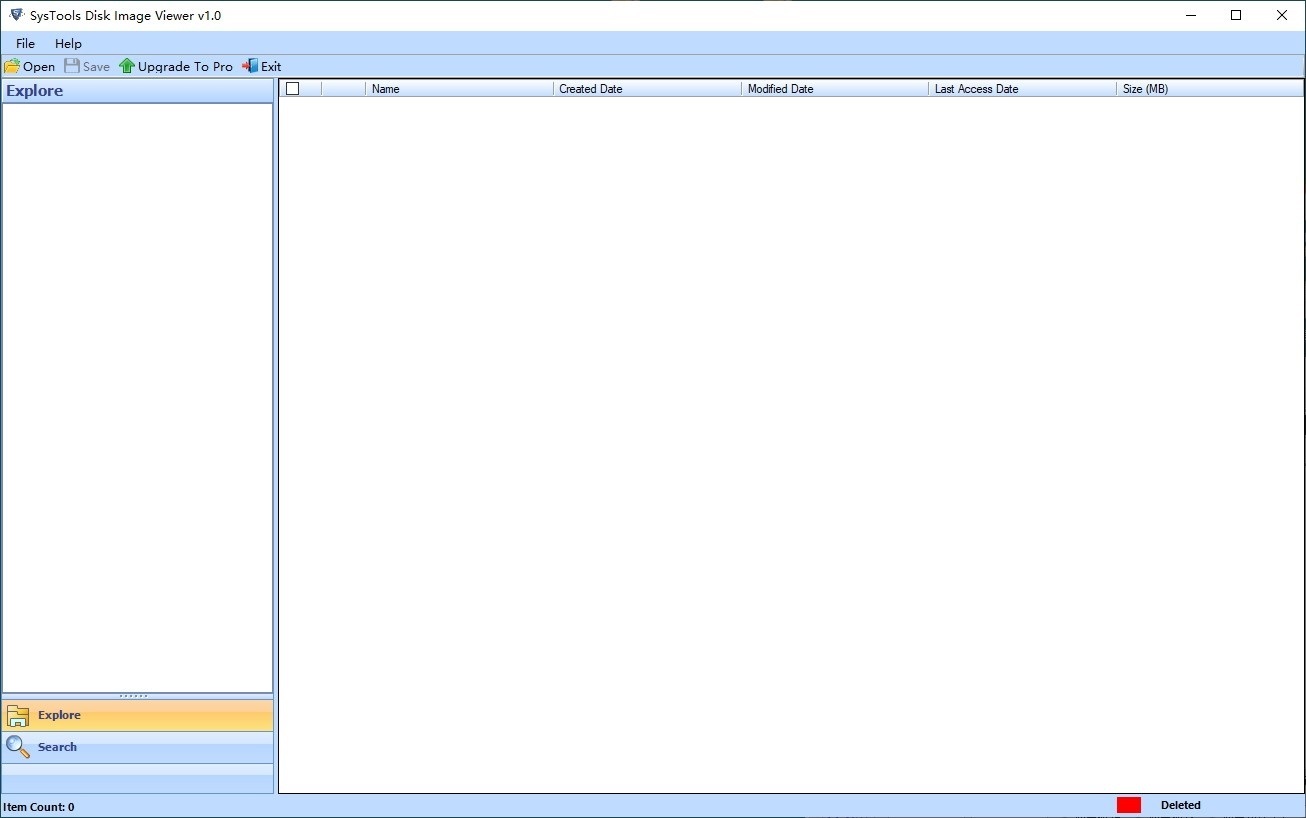Sort by the Modified Date column header
The image size is (1306, 818).
[x=835, y=89]
